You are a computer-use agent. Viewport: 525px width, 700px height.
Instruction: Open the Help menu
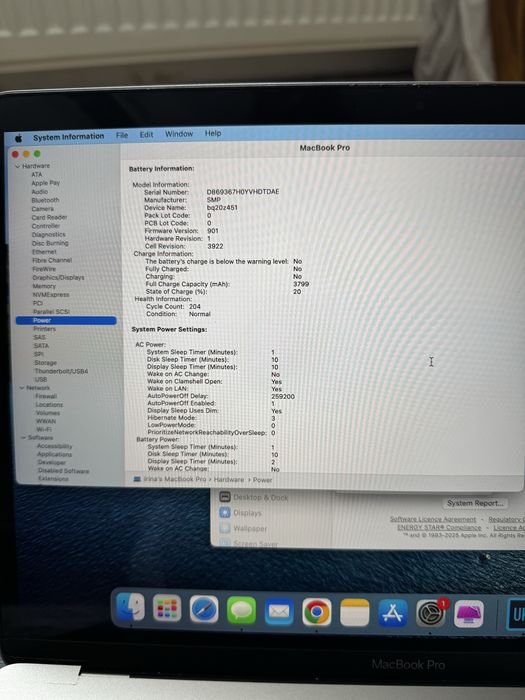(x=213, y=133)
